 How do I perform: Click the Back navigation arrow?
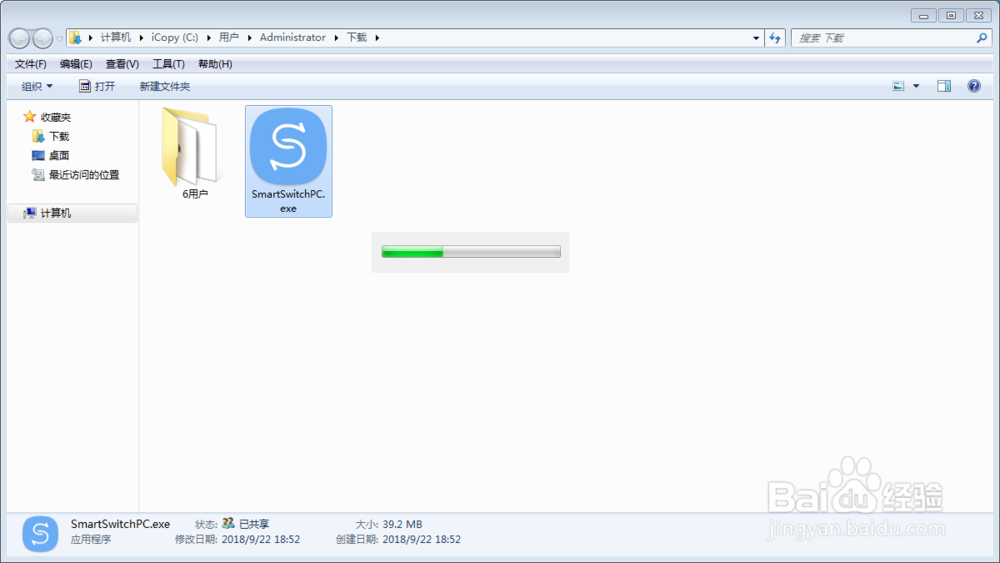[20, 38]
